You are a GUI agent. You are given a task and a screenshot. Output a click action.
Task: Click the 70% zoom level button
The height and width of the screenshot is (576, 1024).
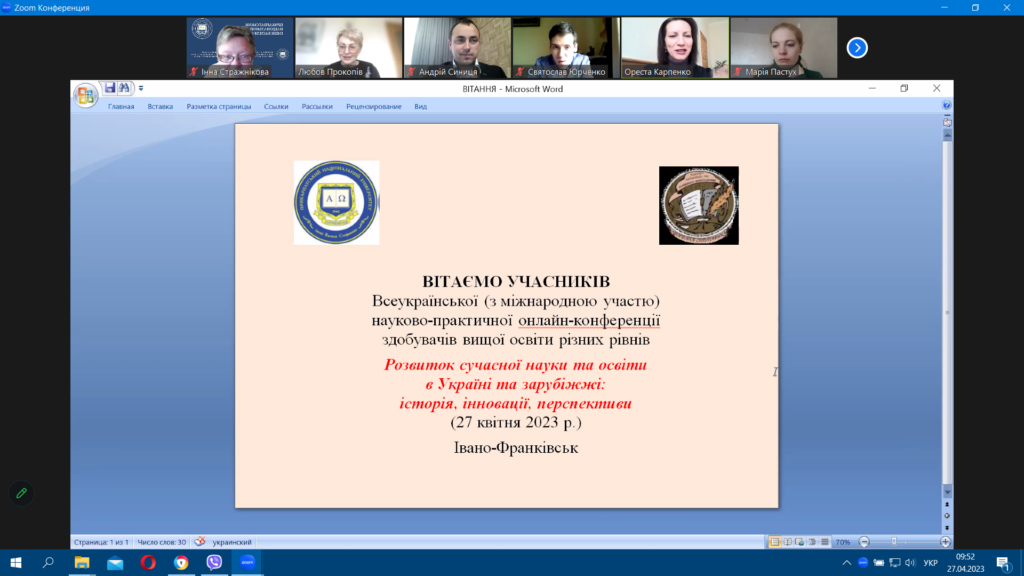click(842, 541)
